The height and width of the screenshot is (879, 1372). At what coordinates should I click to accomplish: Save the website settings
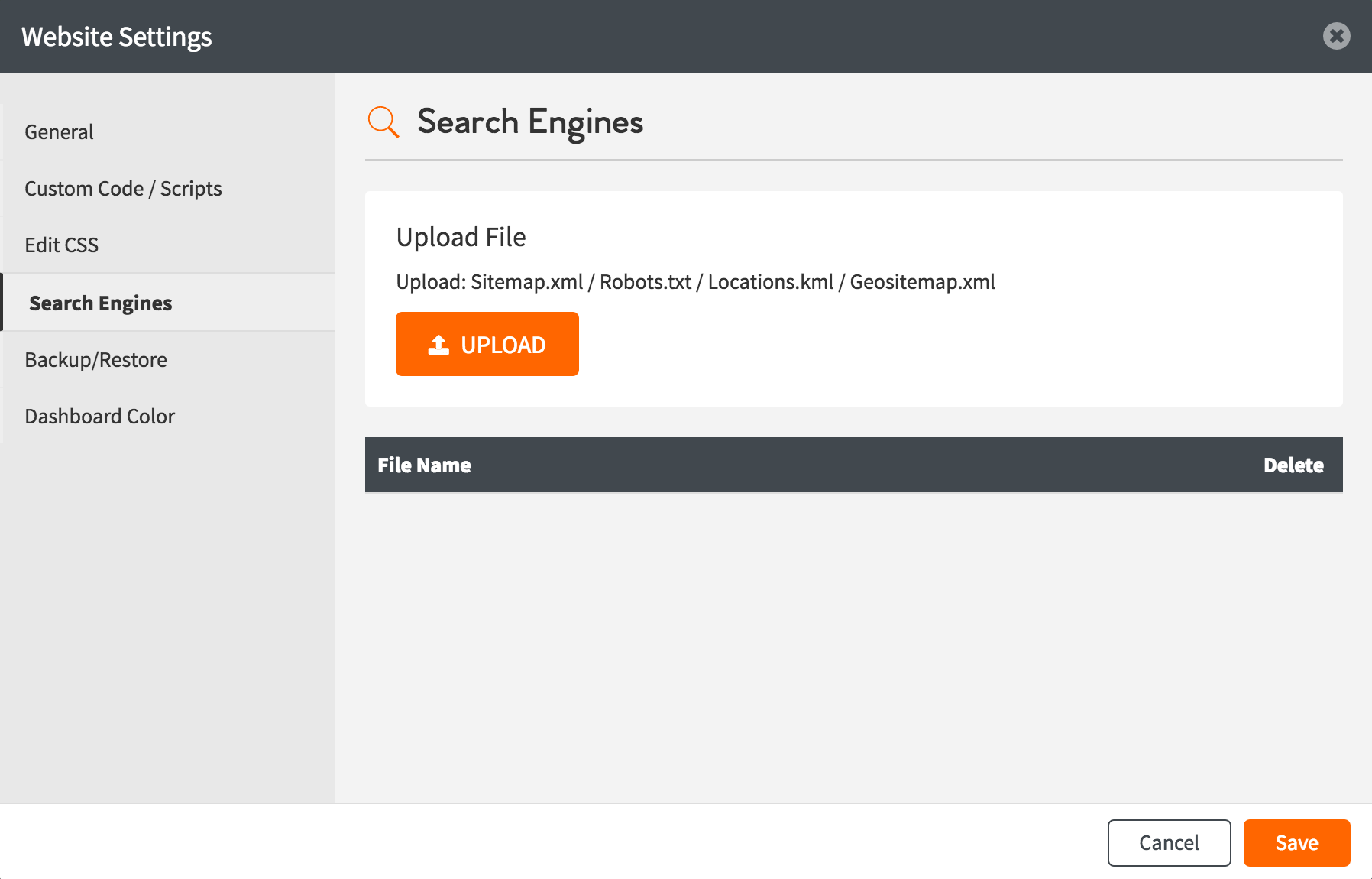pyautogui.click(x=1296, y=842)
